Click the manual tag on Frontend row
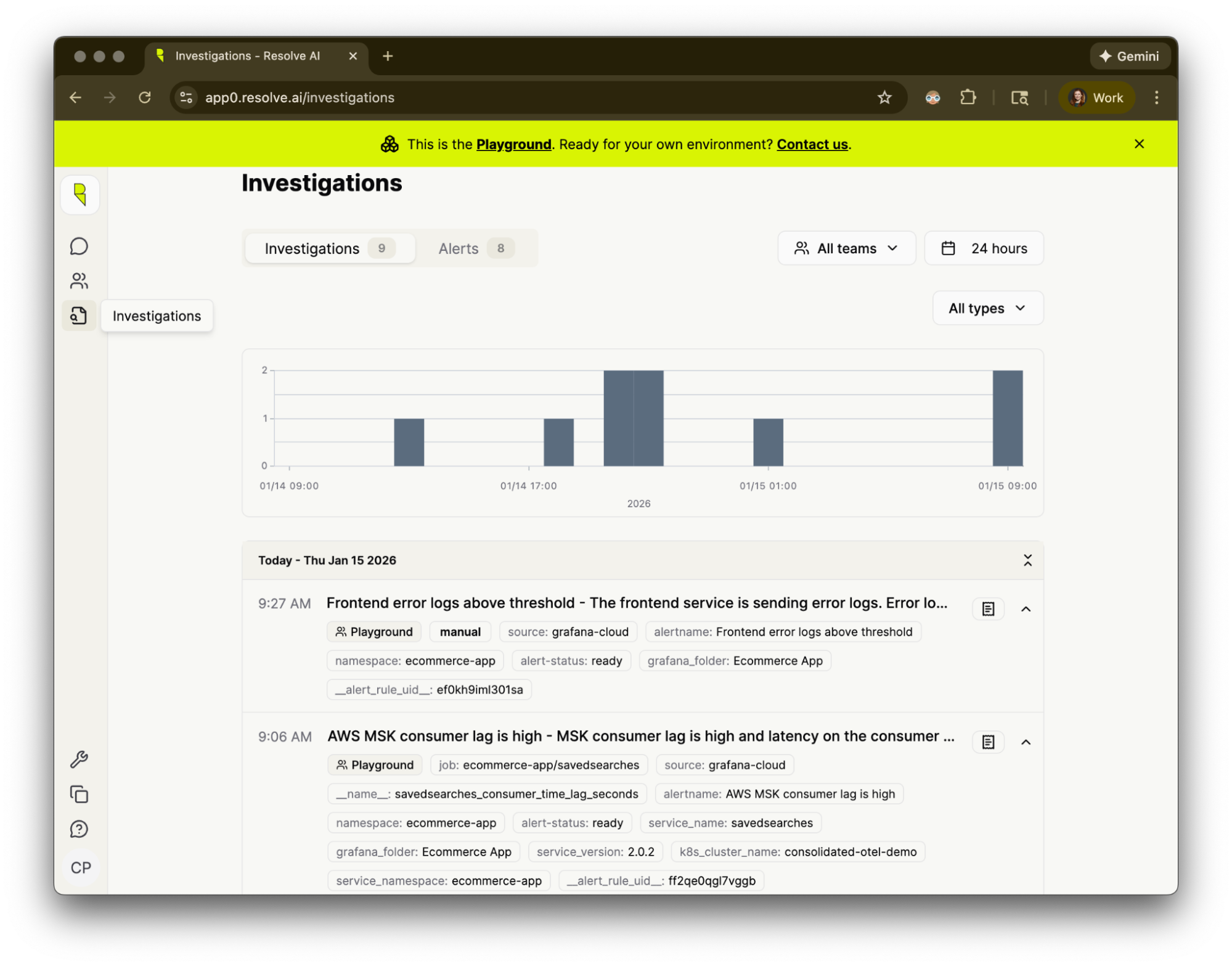 (460, 632)
